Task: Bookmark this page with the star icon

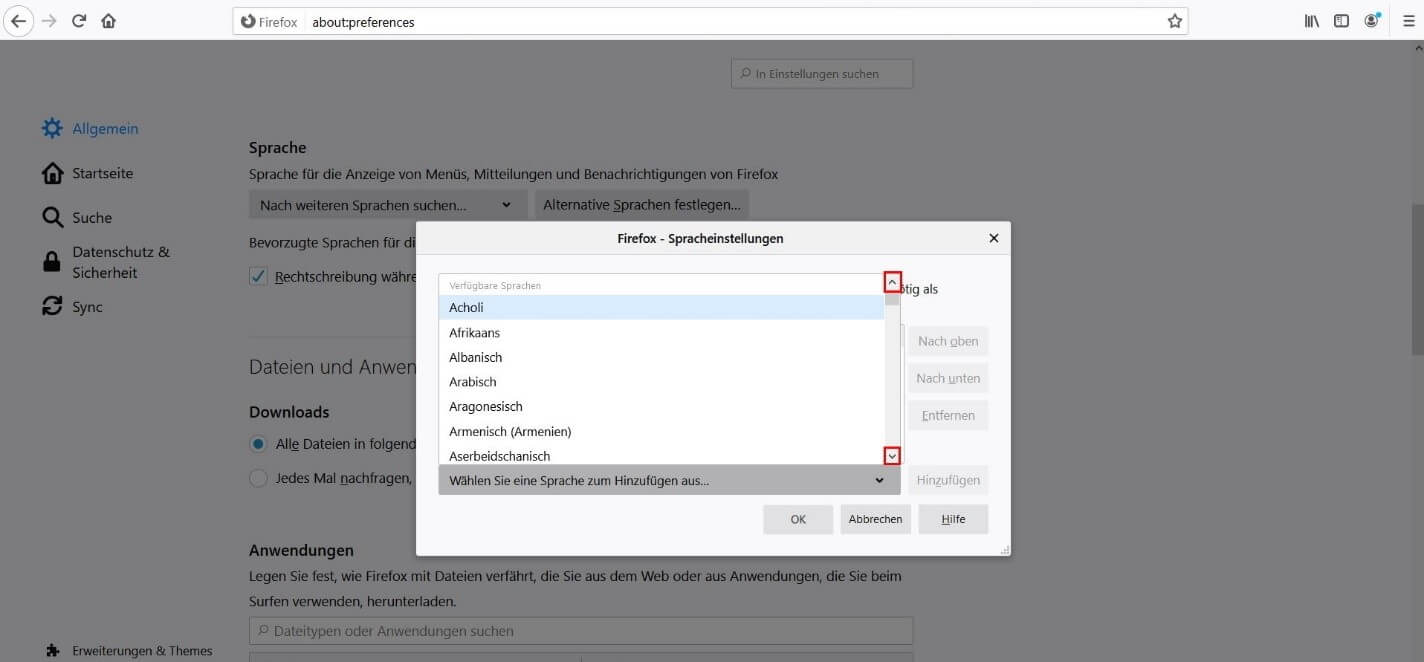Action: (1175, 22)
